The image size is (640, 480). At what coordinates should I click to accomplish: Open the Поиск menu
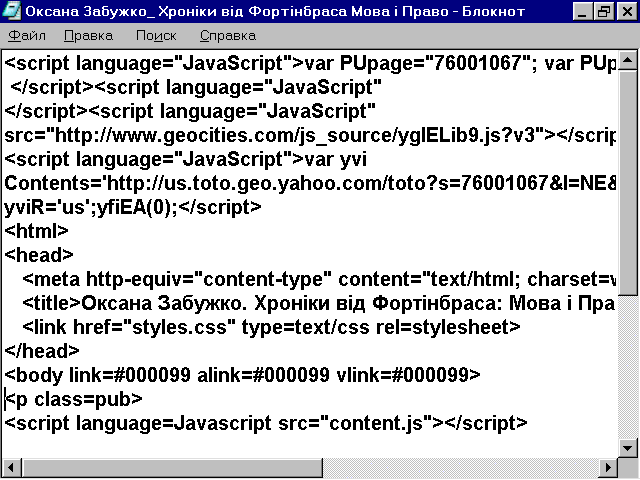pyautogui.click(x=155, y=35)
